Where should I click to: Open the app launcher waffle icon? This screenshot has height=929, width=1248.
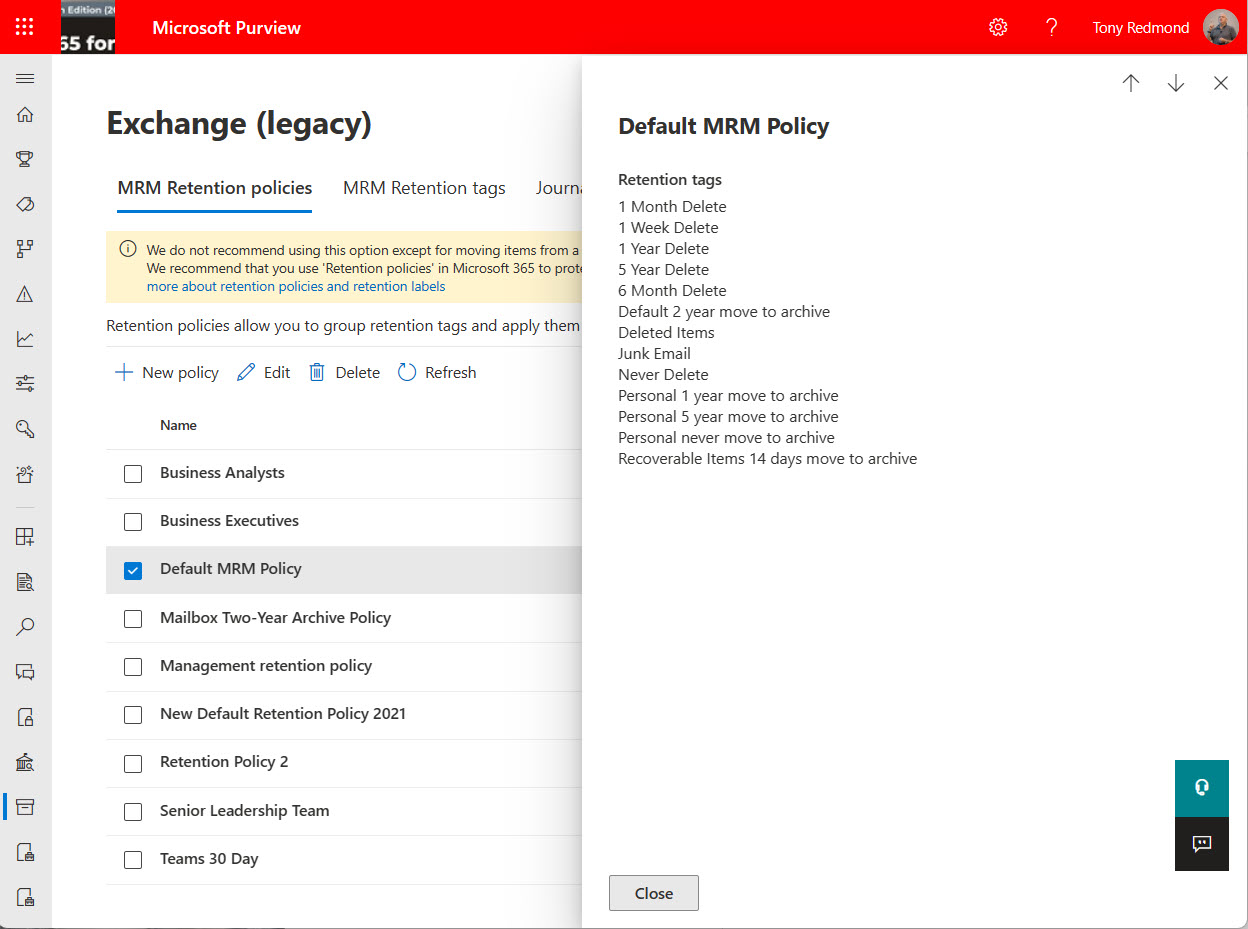[25, 27]
